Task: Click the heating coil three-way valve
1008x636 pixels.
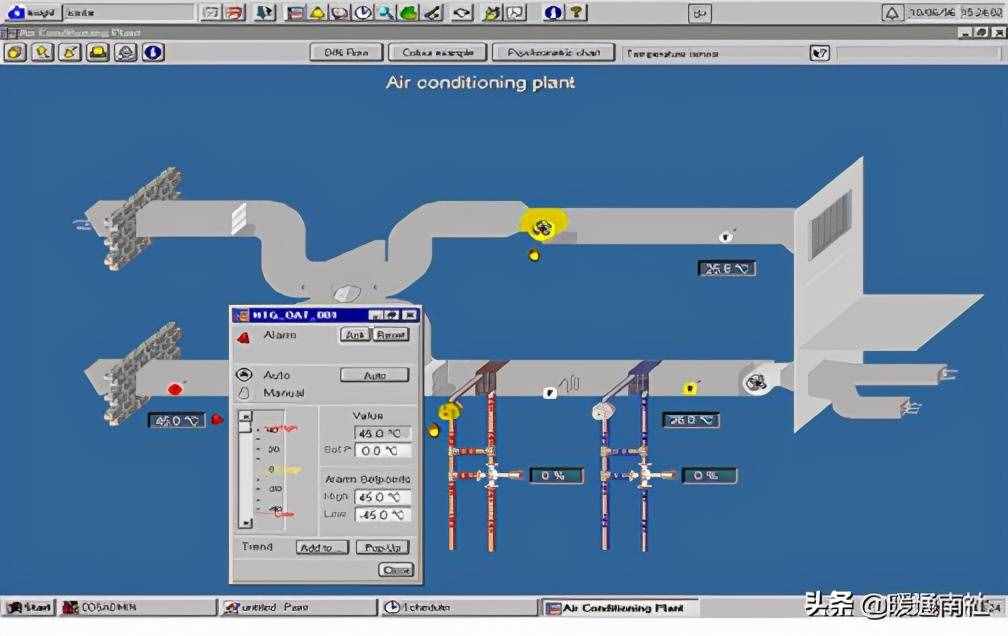Action: pyautogui.click(x=492, y=475)
